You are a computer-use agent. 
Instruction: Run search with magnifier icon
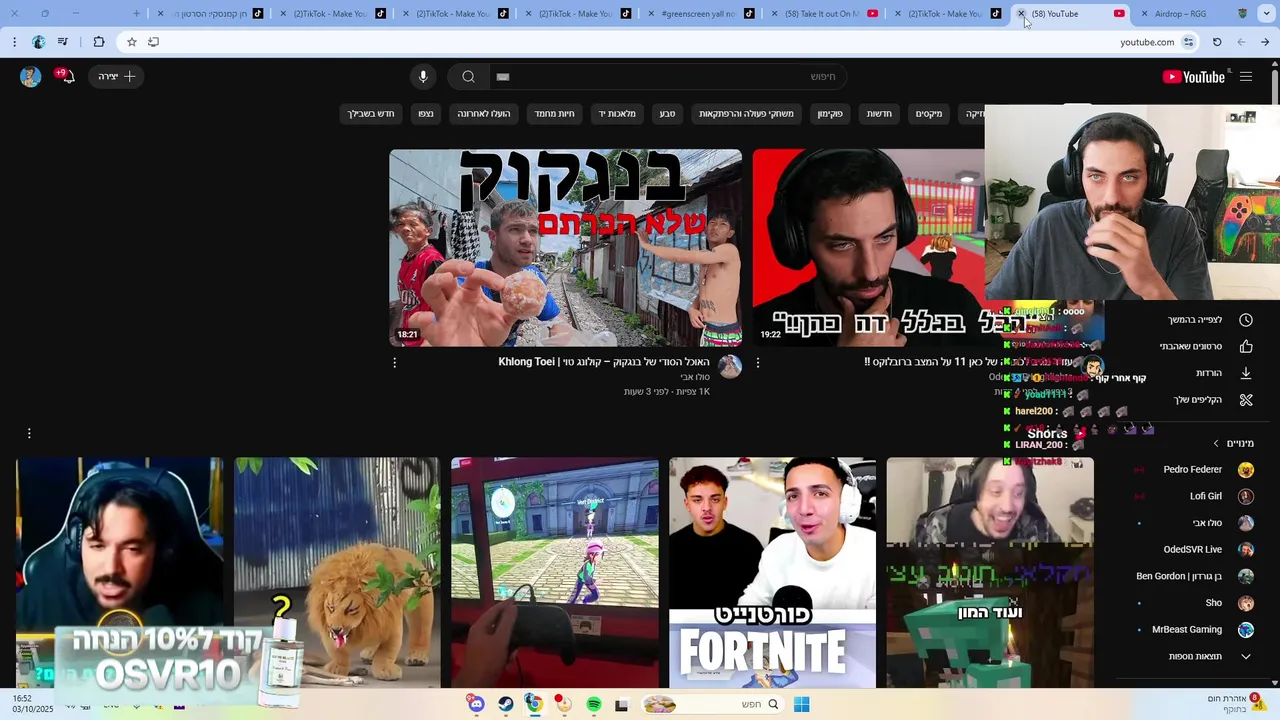tap(468, 77)
